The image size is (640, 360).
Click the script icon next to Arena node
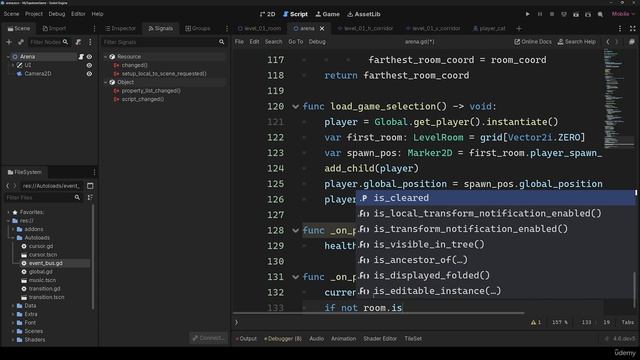81,57
